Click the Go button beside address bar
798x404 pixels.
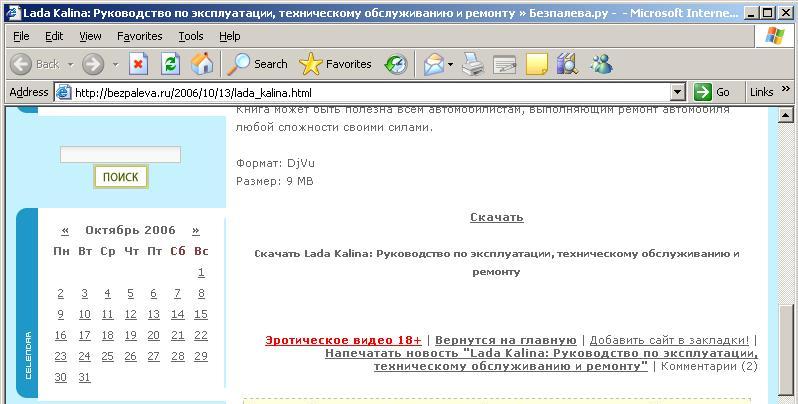713,92
